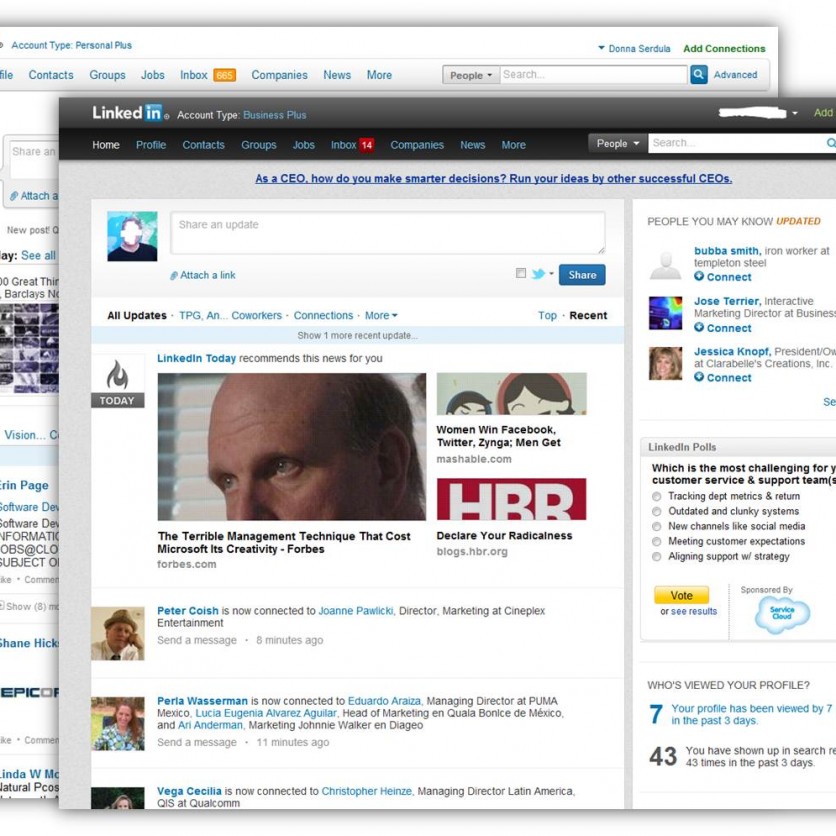The height and width of the screenshot is (836, 836).
Task: Open the Companies tab in dark navigation bar
Action: coord(416,145)
